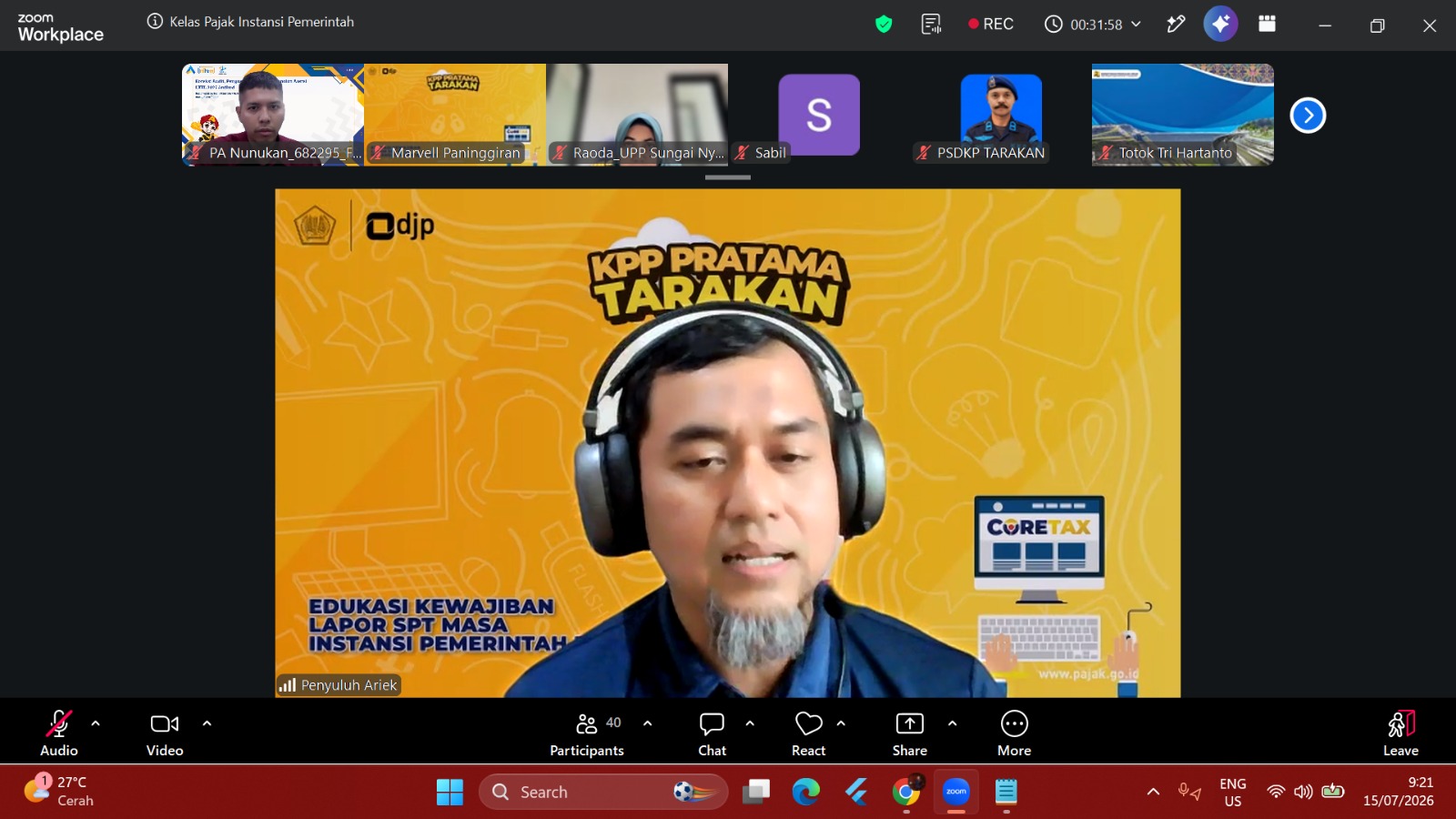The width and height of the screenshot is (1456, 819).
Task: Select the Raoda_UPP Sungai participant thumbnail
Action: (x=637, y=115)
